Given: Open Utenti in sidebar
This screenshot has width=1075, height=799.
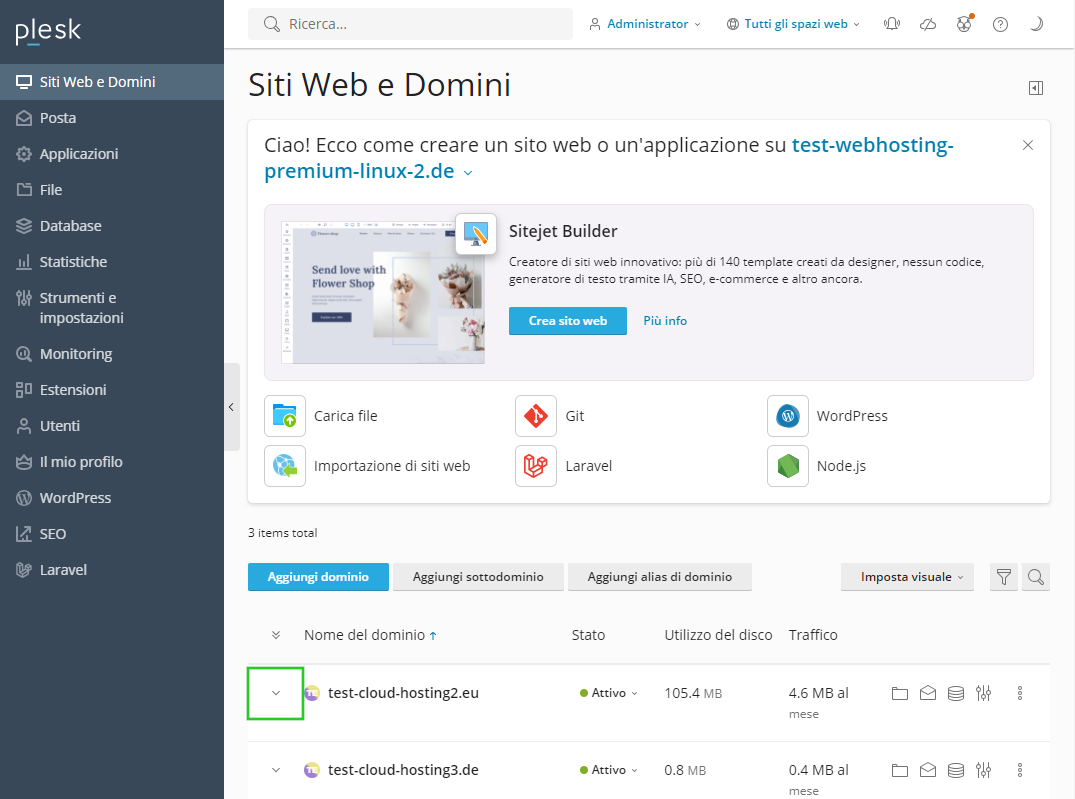Looking at the screenshot, I should (112, 426).
